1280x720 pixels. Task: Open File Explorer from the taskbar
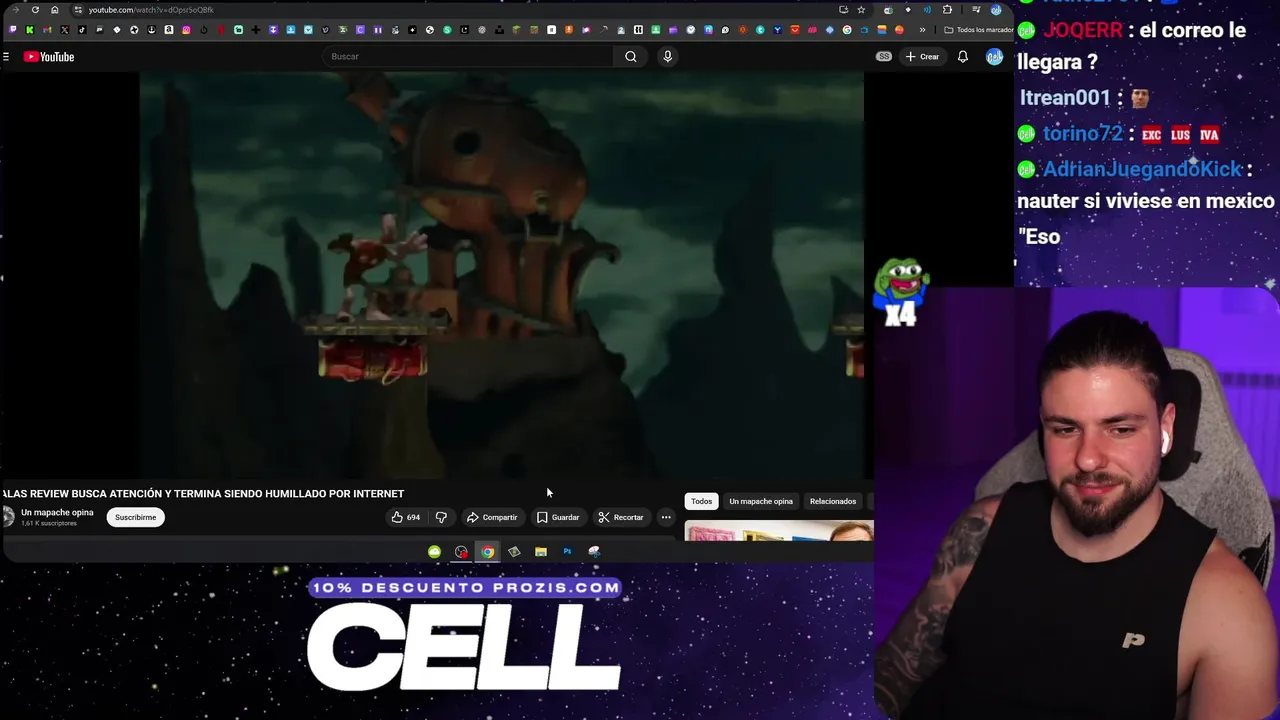coord(541,551)
